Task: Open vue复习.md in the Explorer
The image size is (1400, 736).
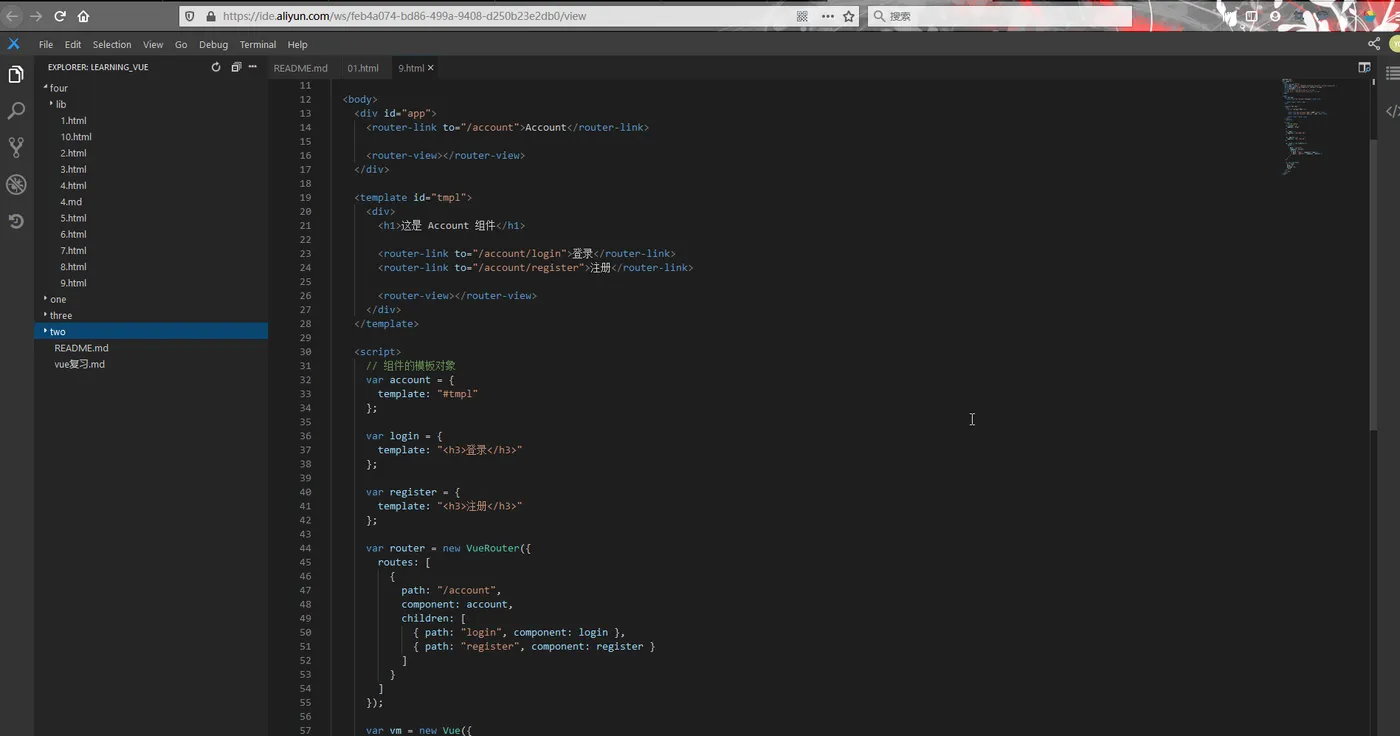Action: pos(79,364)
